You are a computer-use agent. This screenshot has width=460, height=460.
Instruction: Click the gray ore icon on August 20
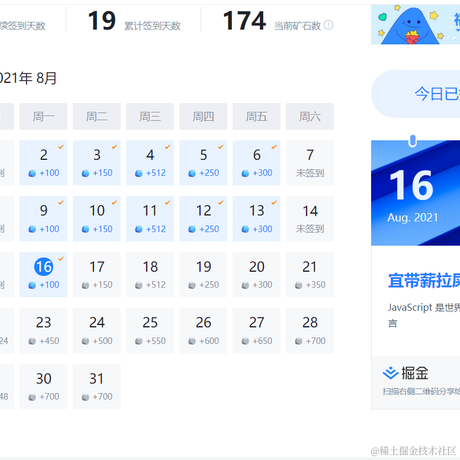(245, 285)
